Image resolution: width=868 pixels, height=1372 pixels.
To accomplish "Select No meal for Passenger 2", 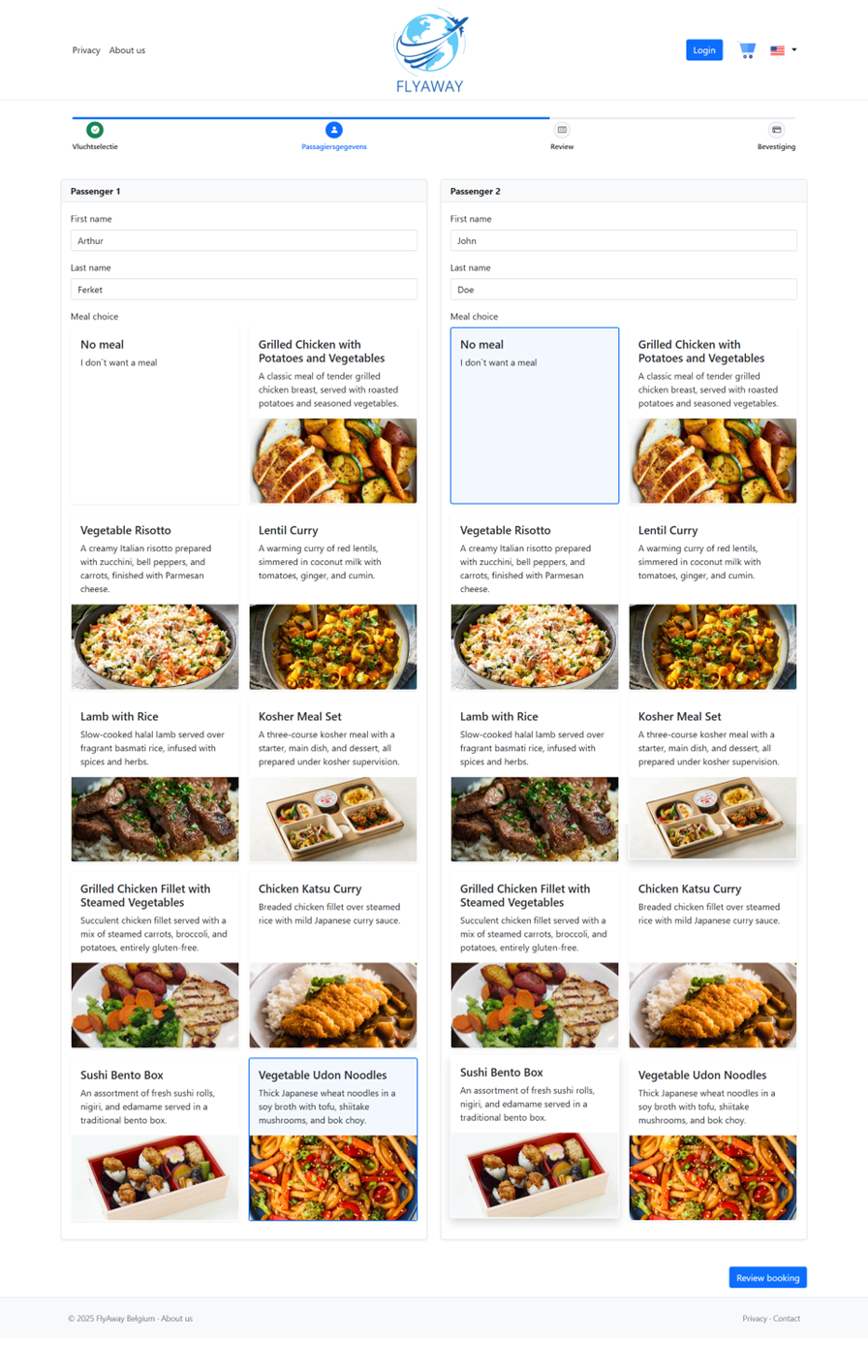I will tap(535, 416).
